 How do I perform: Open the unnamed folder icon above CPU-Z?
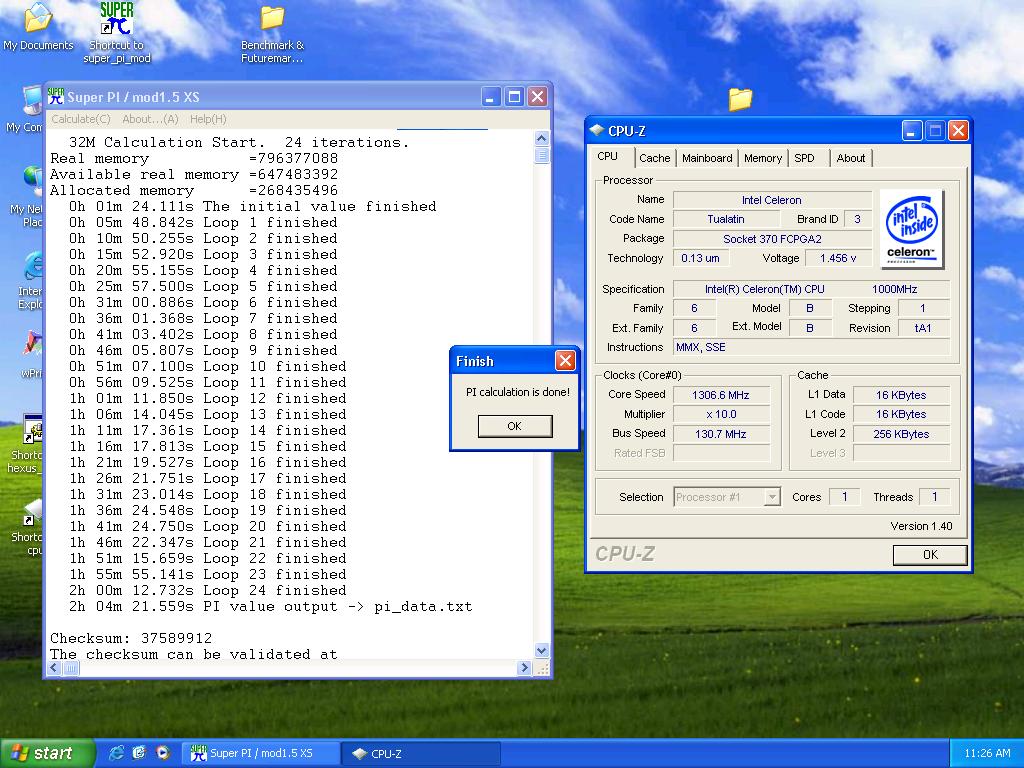tap(740, 100)
